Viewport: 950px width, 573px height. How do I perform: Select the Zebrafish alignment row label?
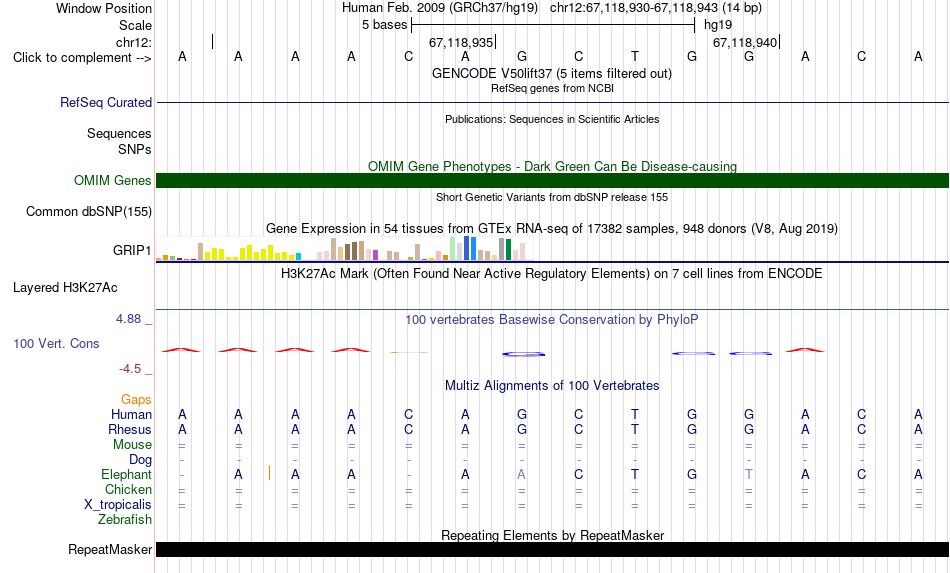coord(125,520)
